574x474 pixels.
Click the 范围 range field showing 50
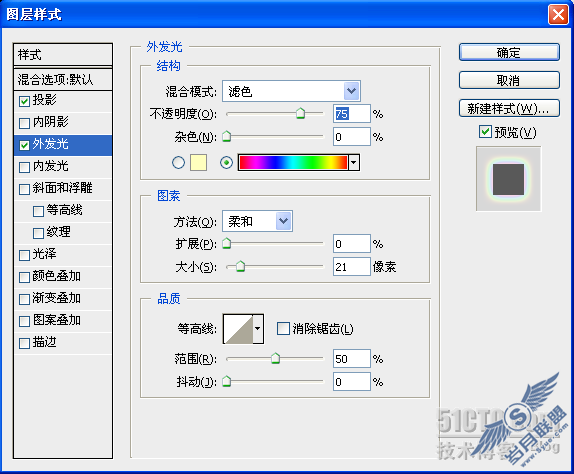coord(352,359)
